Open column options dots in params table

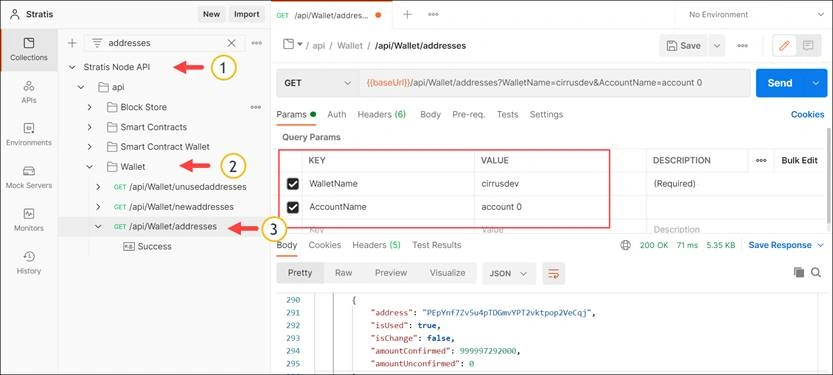[x=761, y=160]
